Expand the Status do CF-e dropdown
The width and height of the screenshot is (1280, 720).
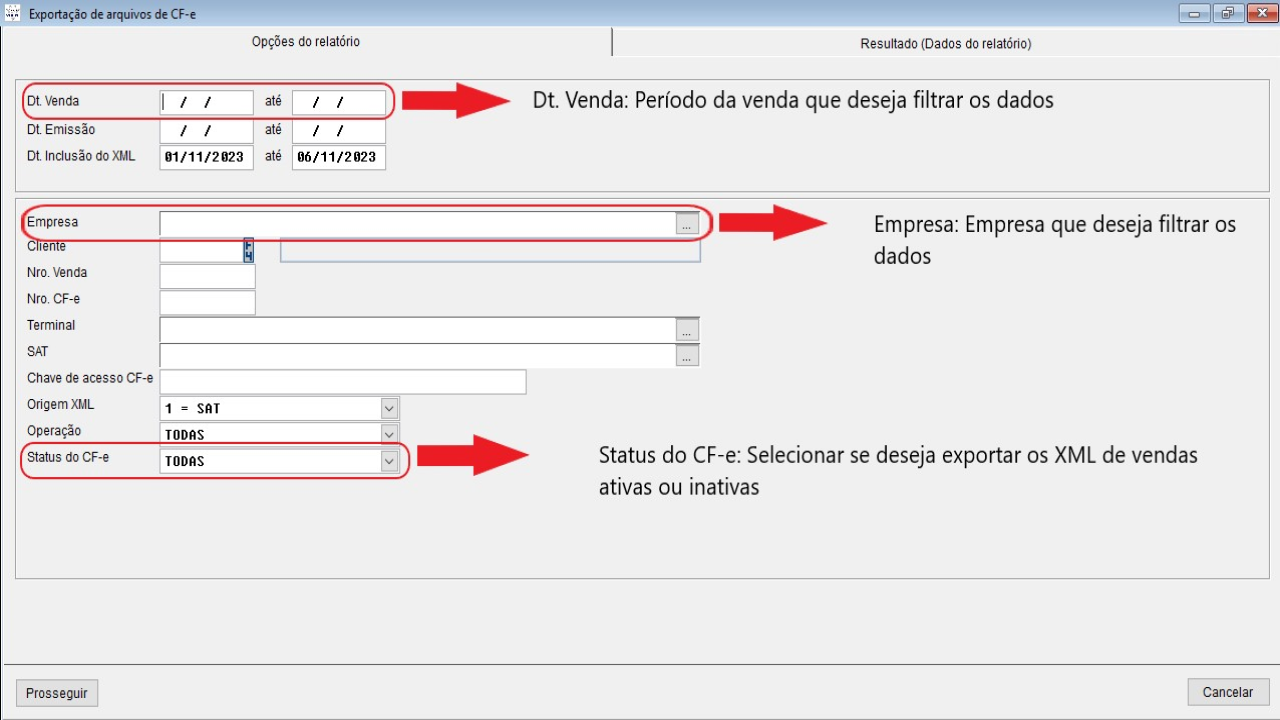[389, 461]
